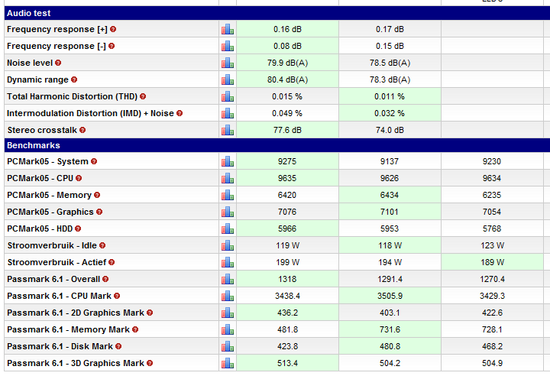Click help icon after Passmark 6.1 - 3D Graphics Mark
Viewport: 550px width, 376px height.
point(150,363)
